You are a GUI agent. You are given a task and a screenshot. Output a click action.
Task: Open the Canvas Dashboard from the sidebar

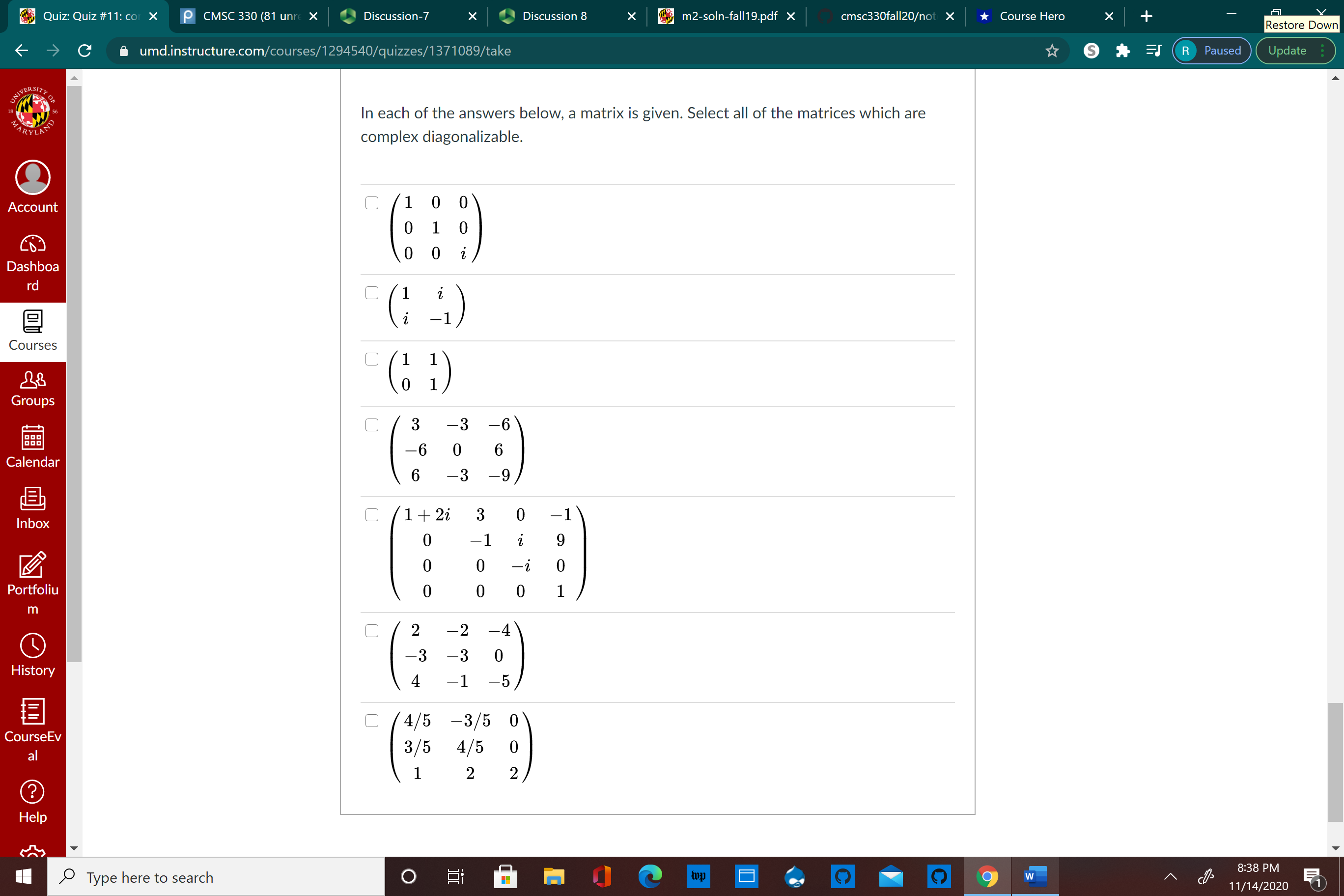[x=32, y=262]
